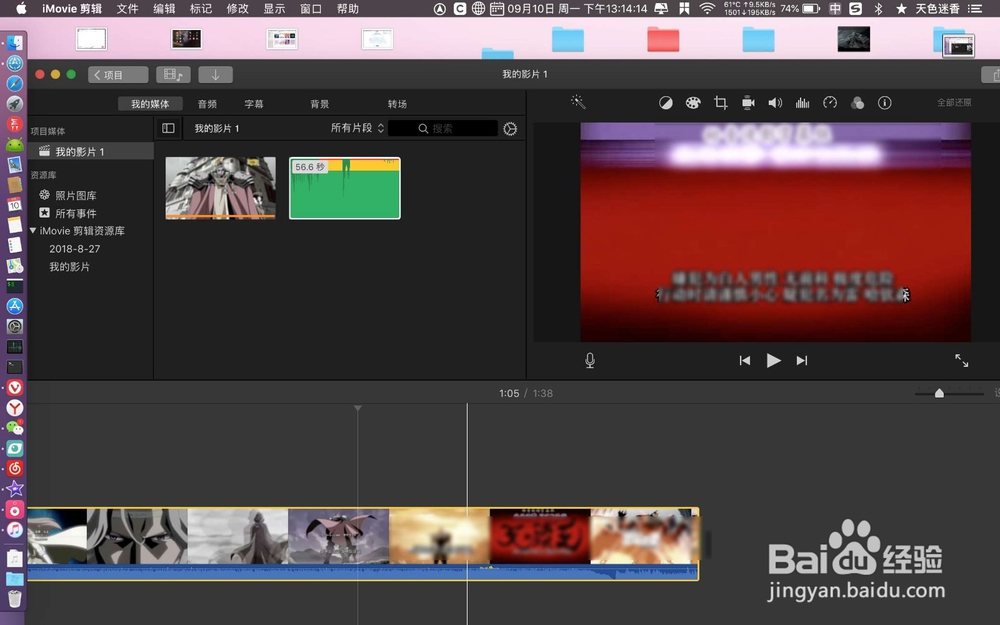Click the timeline playhead marker triangle

[358, 408]
